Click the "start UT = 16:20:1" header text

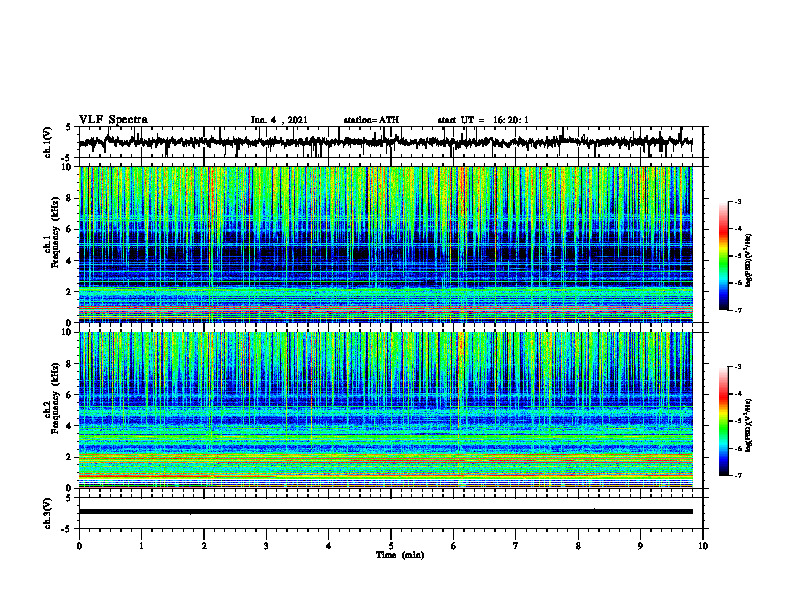(483, 120)
